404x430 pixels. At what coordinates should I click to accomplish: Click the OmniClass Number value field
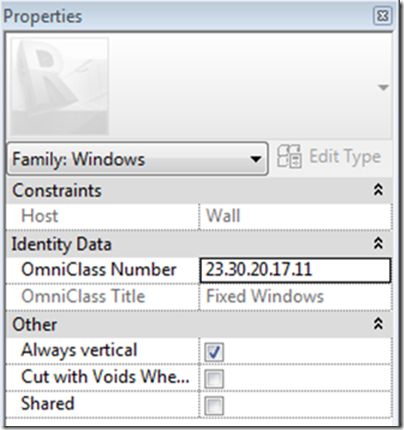tap(295, 270)
